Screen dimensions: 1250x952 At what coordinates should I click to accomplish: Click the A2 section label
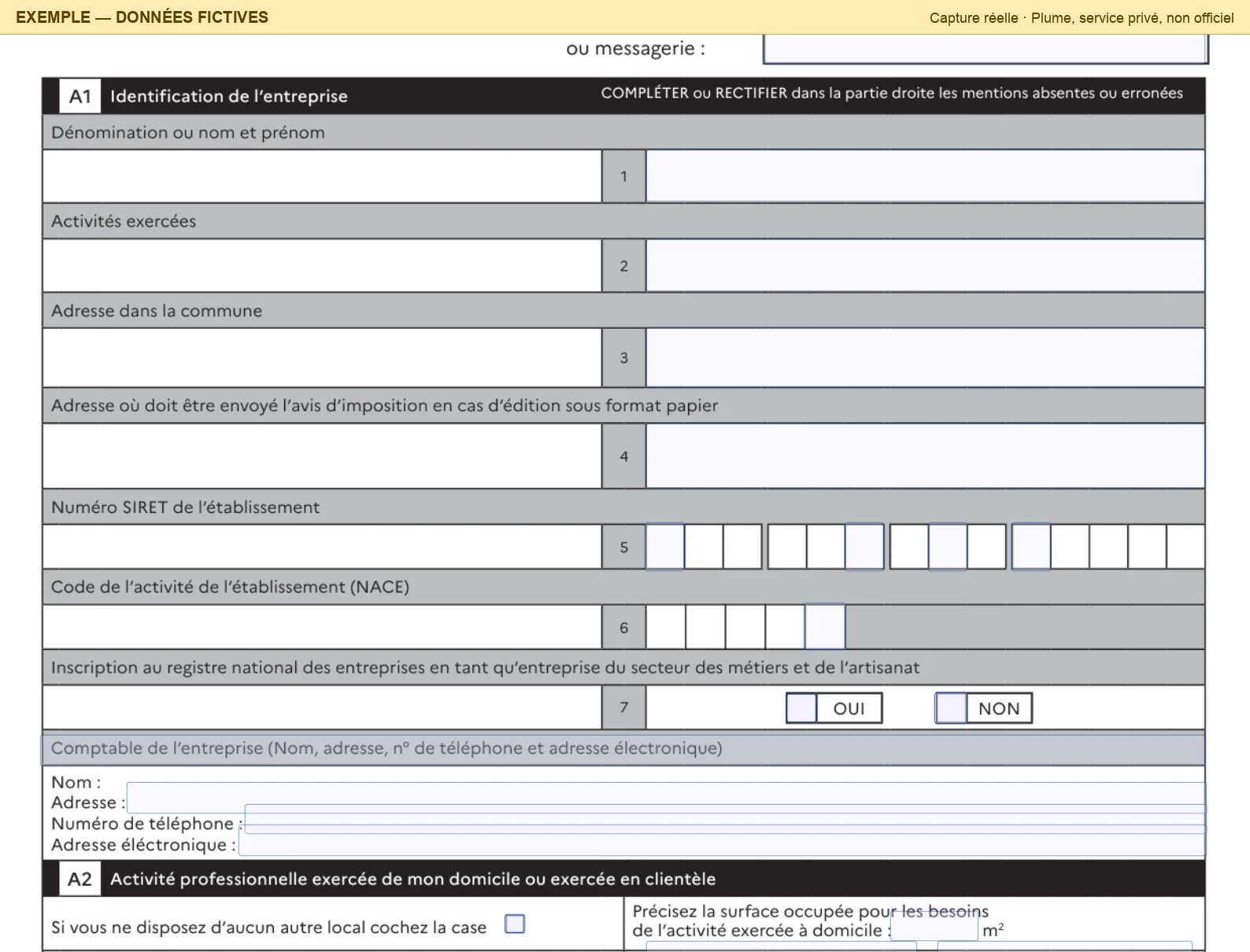80,879
